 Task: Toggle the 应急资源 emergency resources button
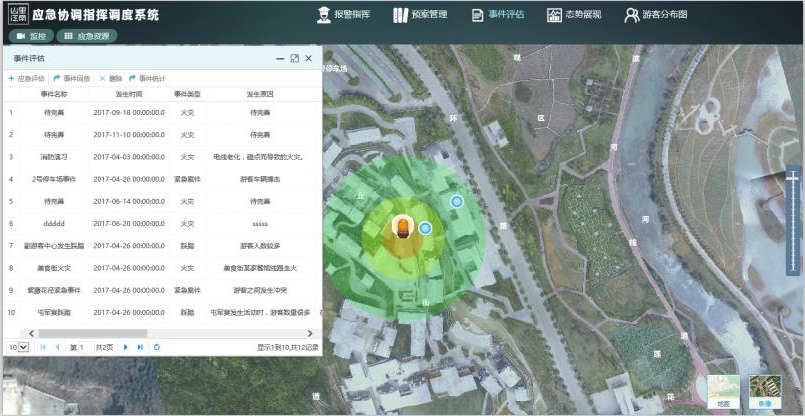point(87,36)
